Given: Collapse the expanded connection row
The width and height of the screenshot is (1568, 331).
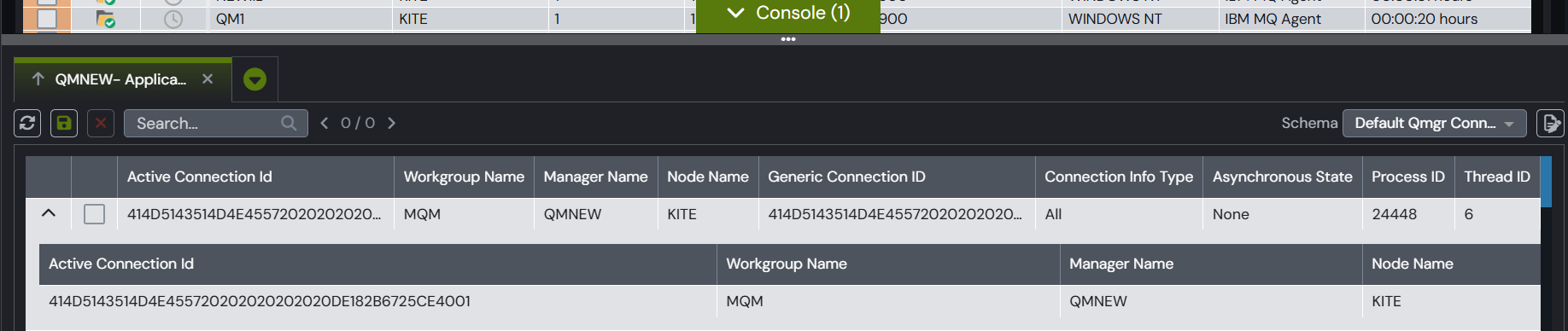Looking at the screenshot, I should 49,213.
